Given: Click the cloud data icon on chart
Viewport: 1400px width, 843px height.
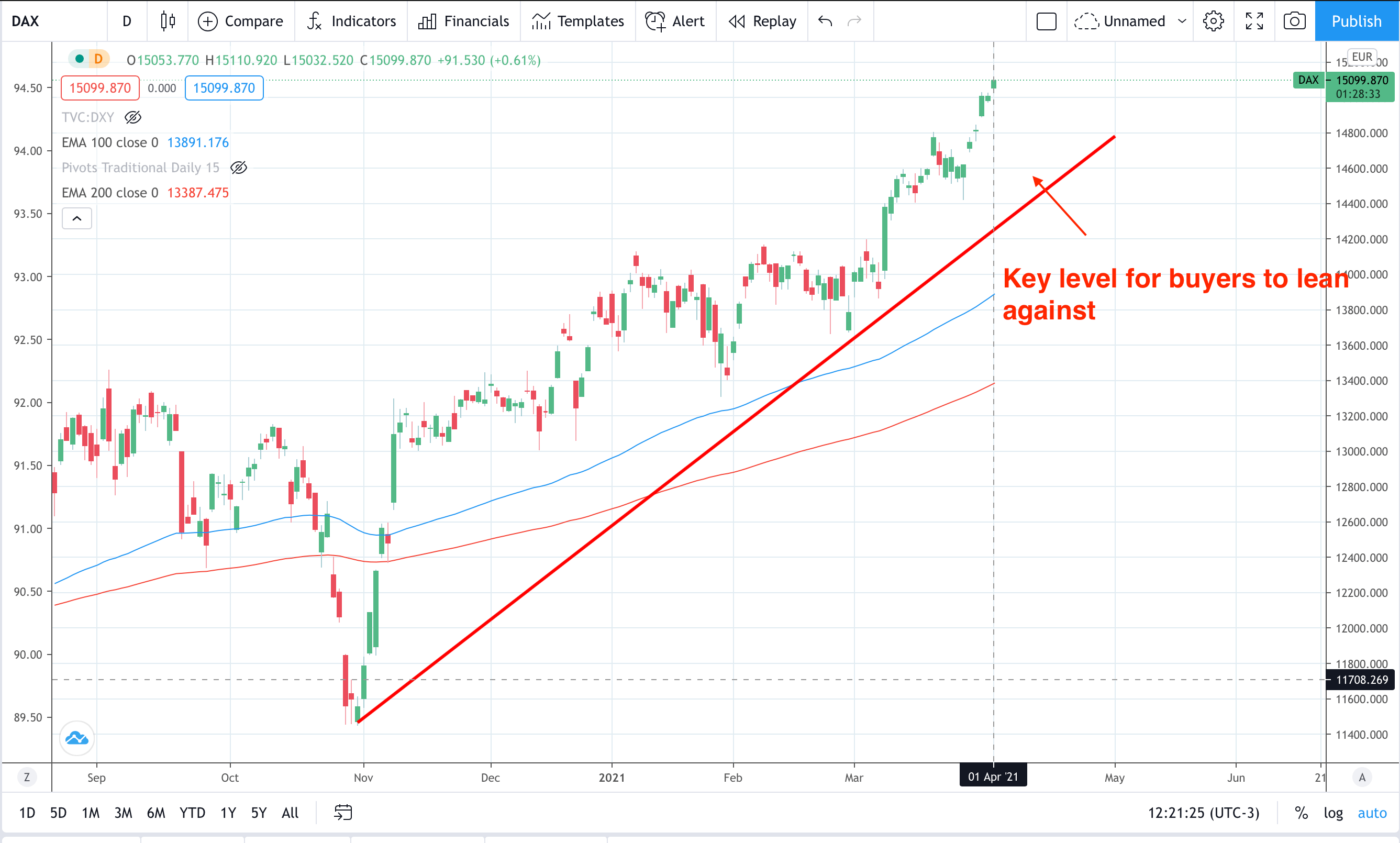Looking at the screenshot, I should (x=76, y=738).
